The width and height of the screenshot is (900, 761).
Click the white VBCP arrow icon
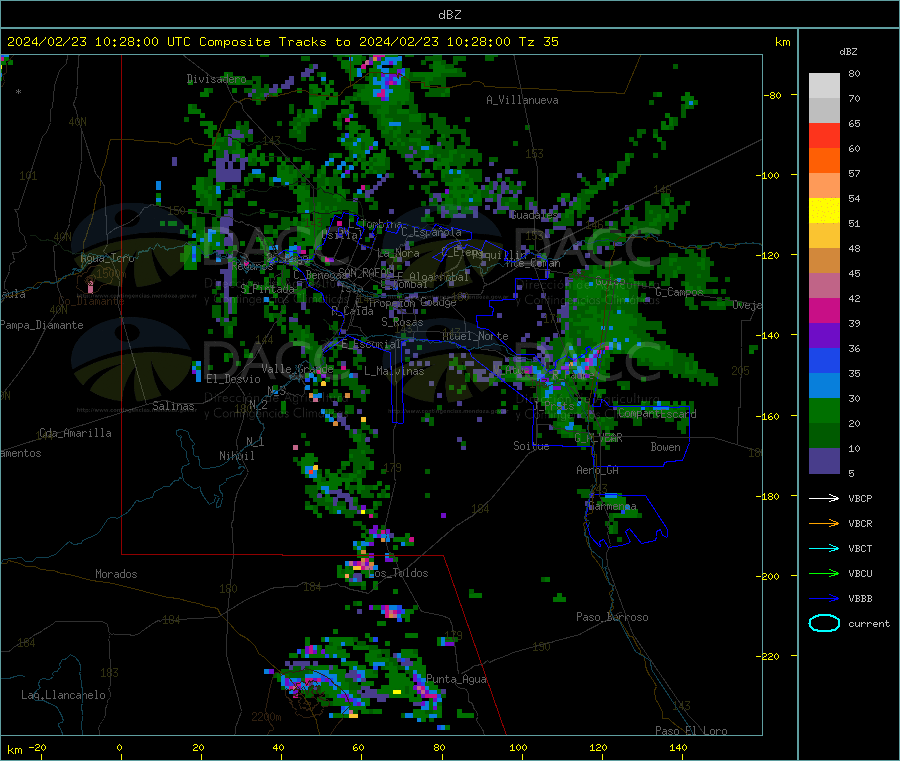point(824,498)
